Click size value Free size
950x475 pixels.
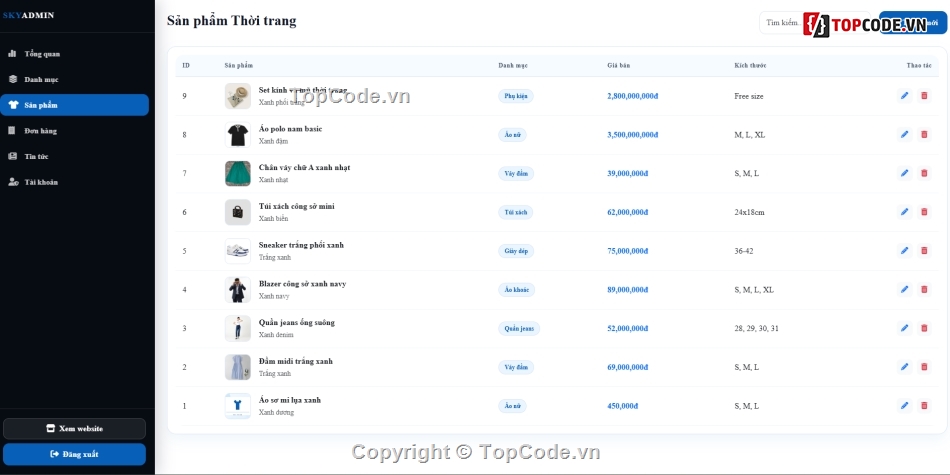point(749,96)
